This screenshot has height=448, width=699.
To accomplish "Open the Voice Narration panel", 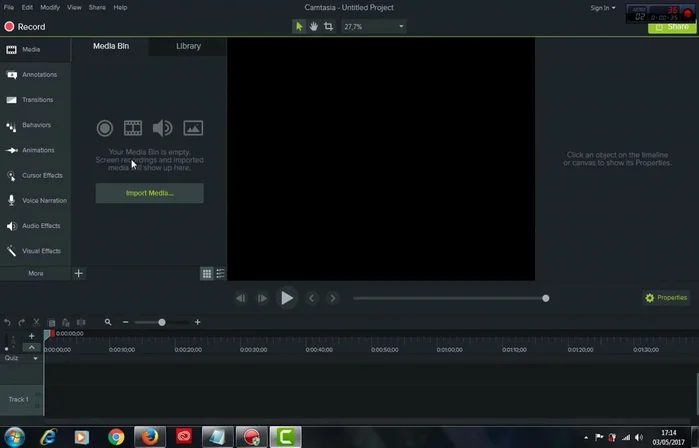I will tap(35, 201).
